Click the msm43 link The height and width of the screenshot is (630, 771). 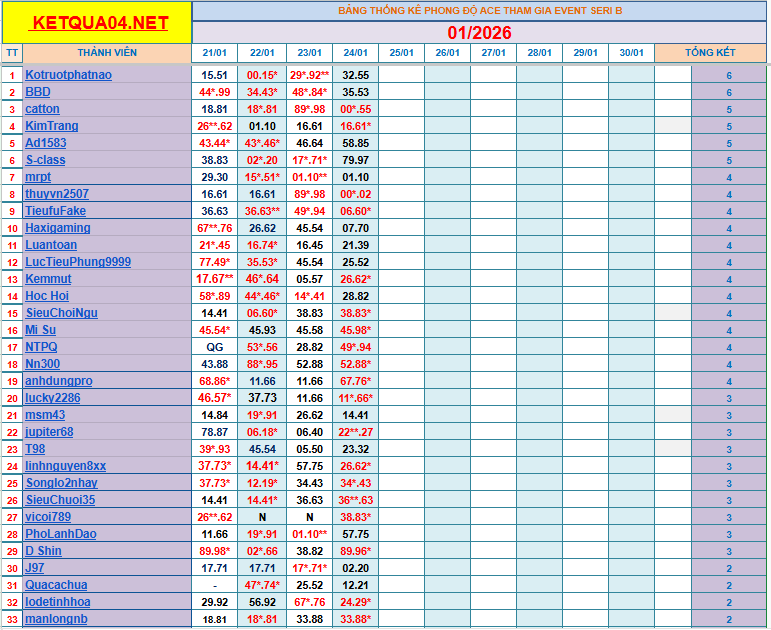click(x=45, y=415)
